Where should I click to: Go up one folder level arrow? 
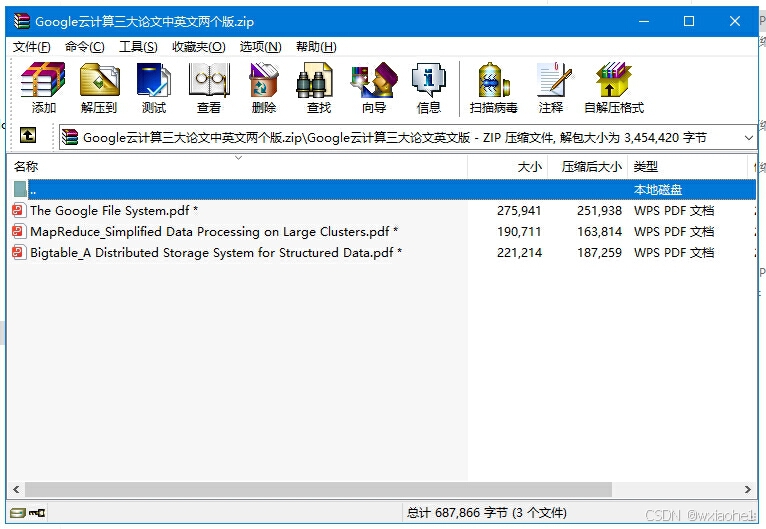28,135
